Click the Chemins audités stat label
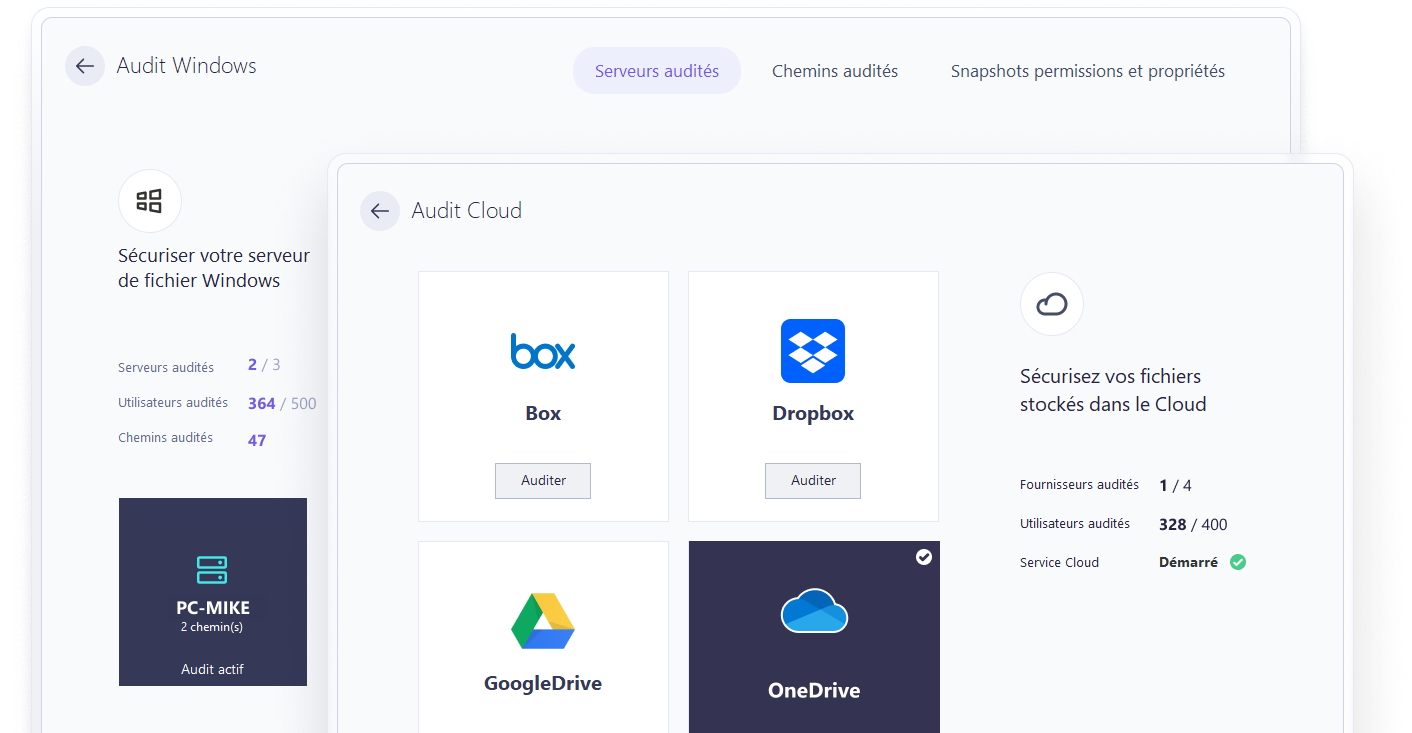This screenshot has height=733, width=1412. point(165,438)
